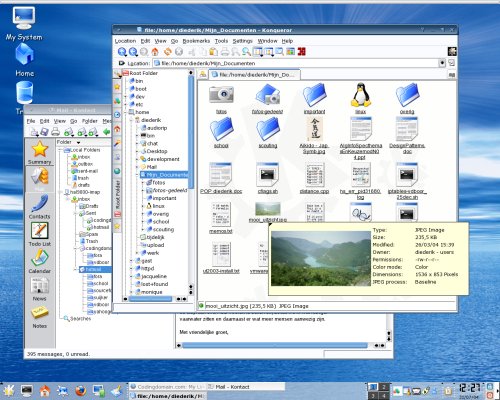Open the K menu on the panel
This screenshot has width=500, height=400.
8,391
